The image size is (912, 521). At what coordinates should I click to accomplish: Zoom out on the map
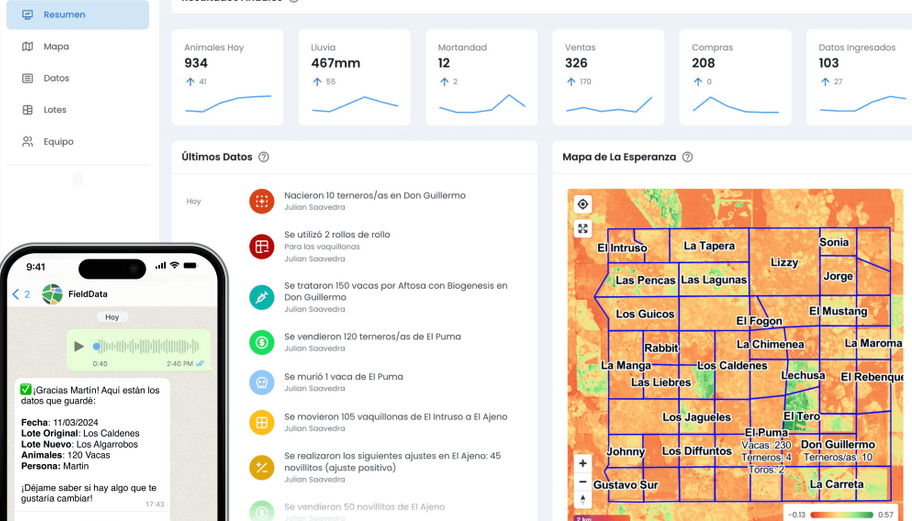583,483
